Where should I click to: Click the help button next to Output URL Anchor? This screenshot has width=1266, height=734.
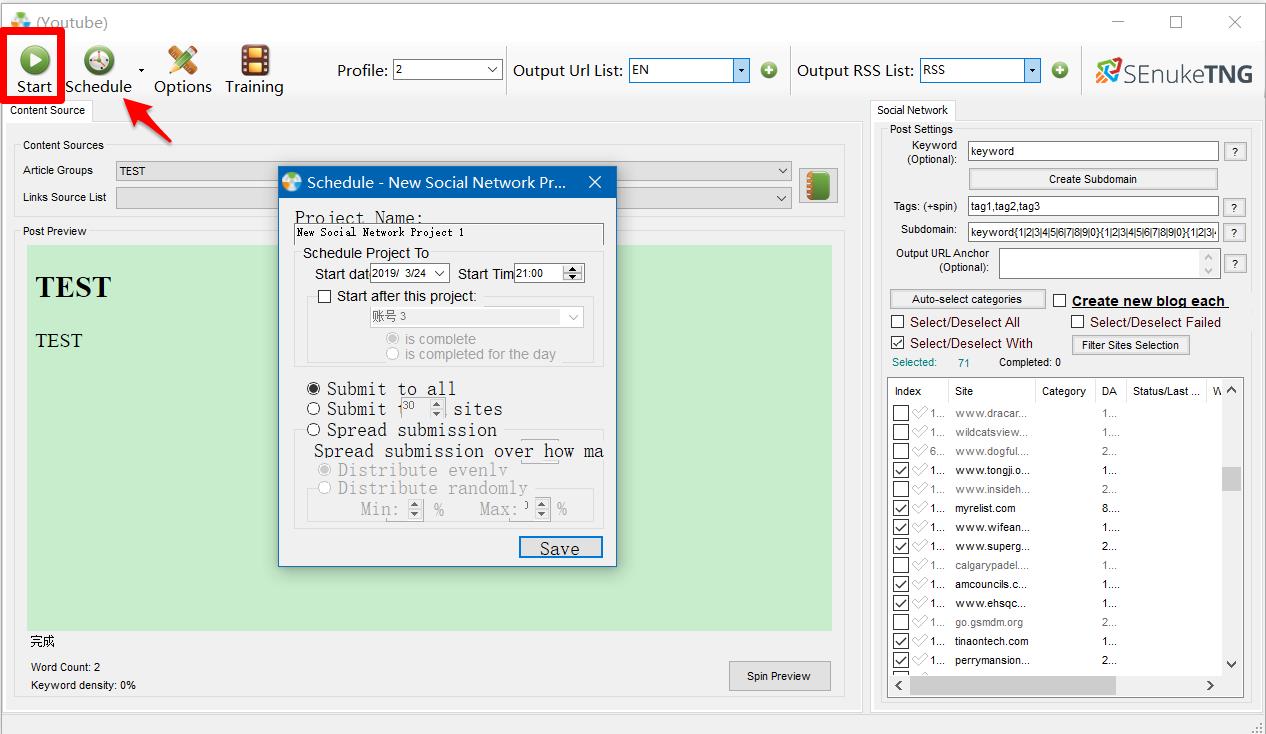click(x=1236, y=264)
